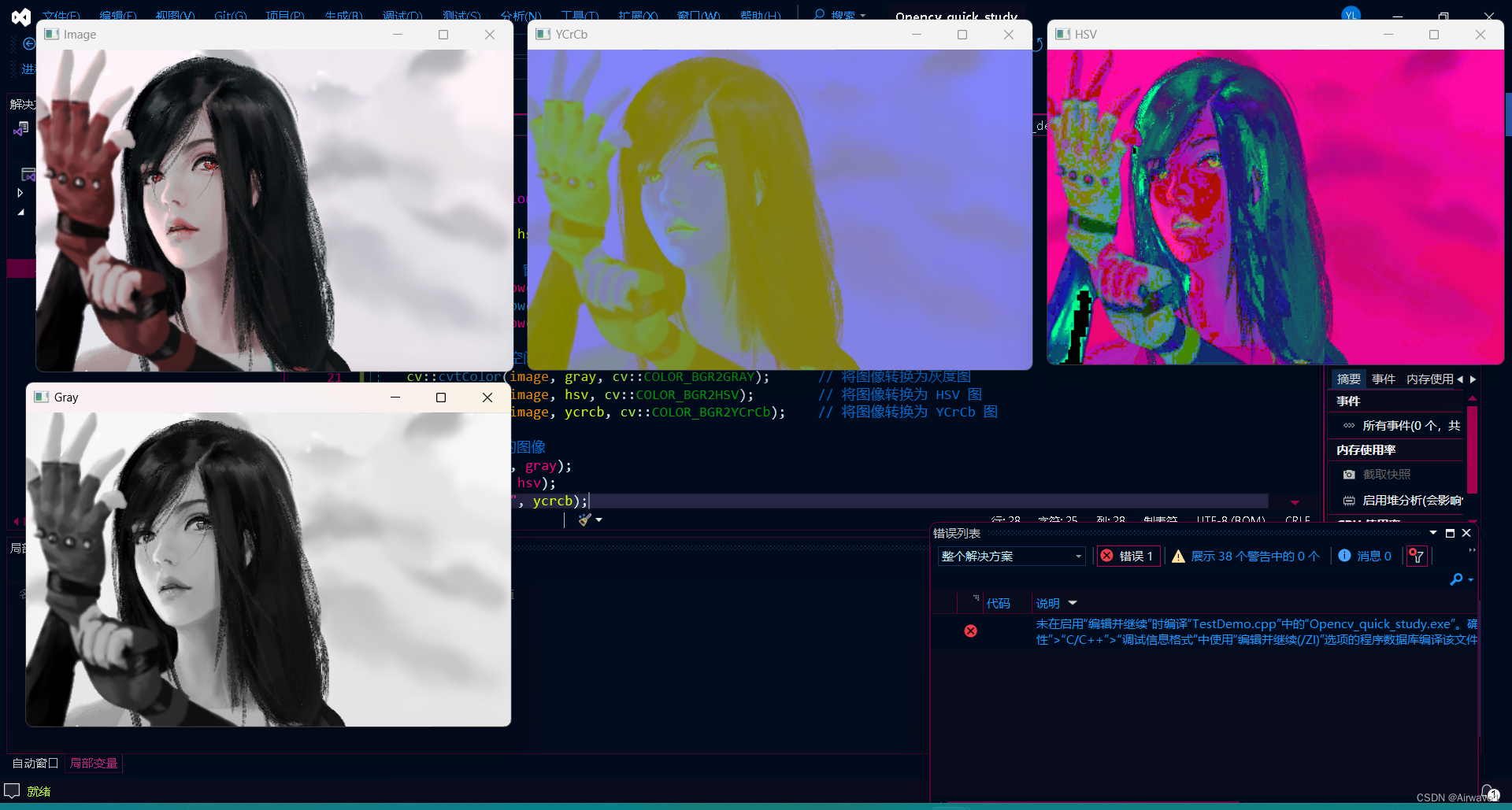This screenshot has height=810, width=1512.
Task: Switch to the Autos window tab
Action: click(35, 763)
